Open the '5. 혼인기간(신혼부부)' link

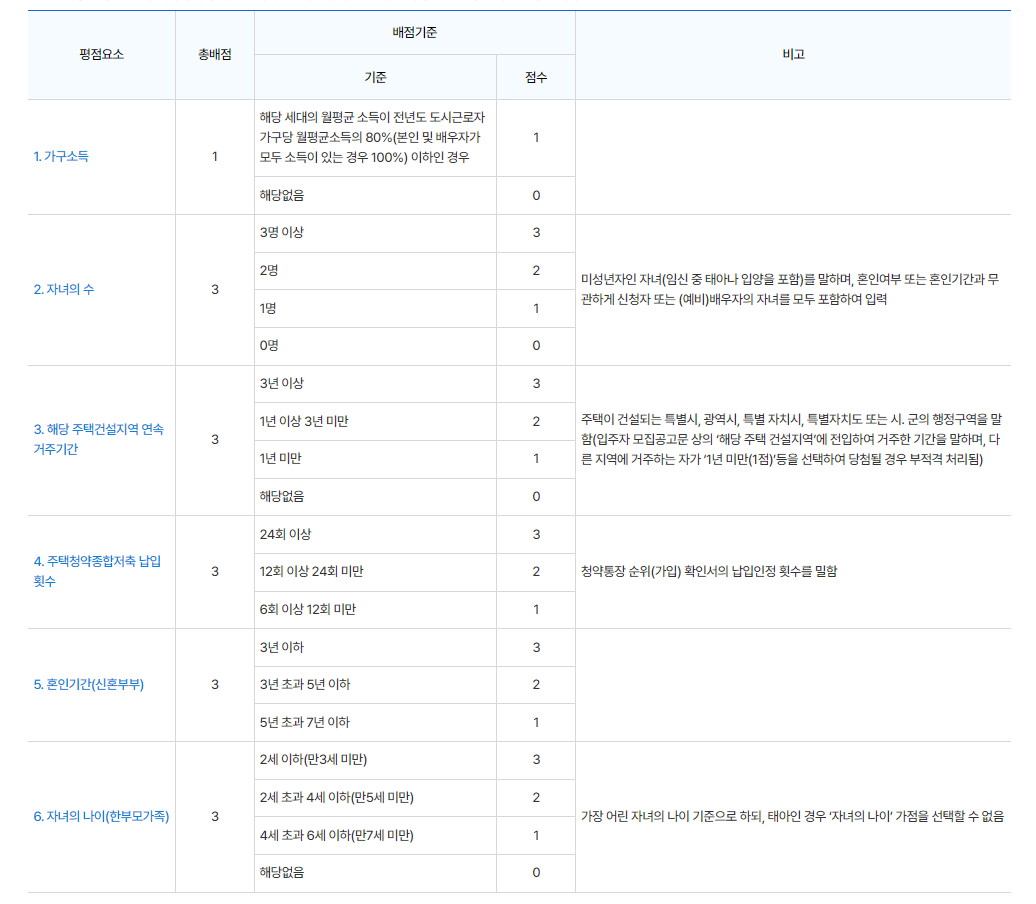click(x=89, y=685)
